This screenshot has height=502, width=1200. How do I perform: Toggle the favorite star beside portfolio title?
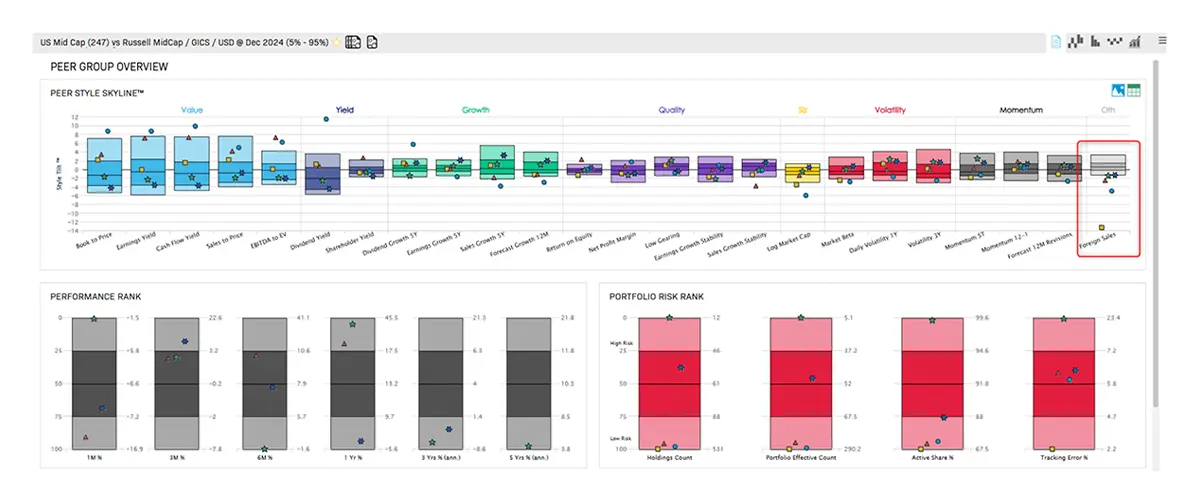pyautogui.click(x=338, y=42)
